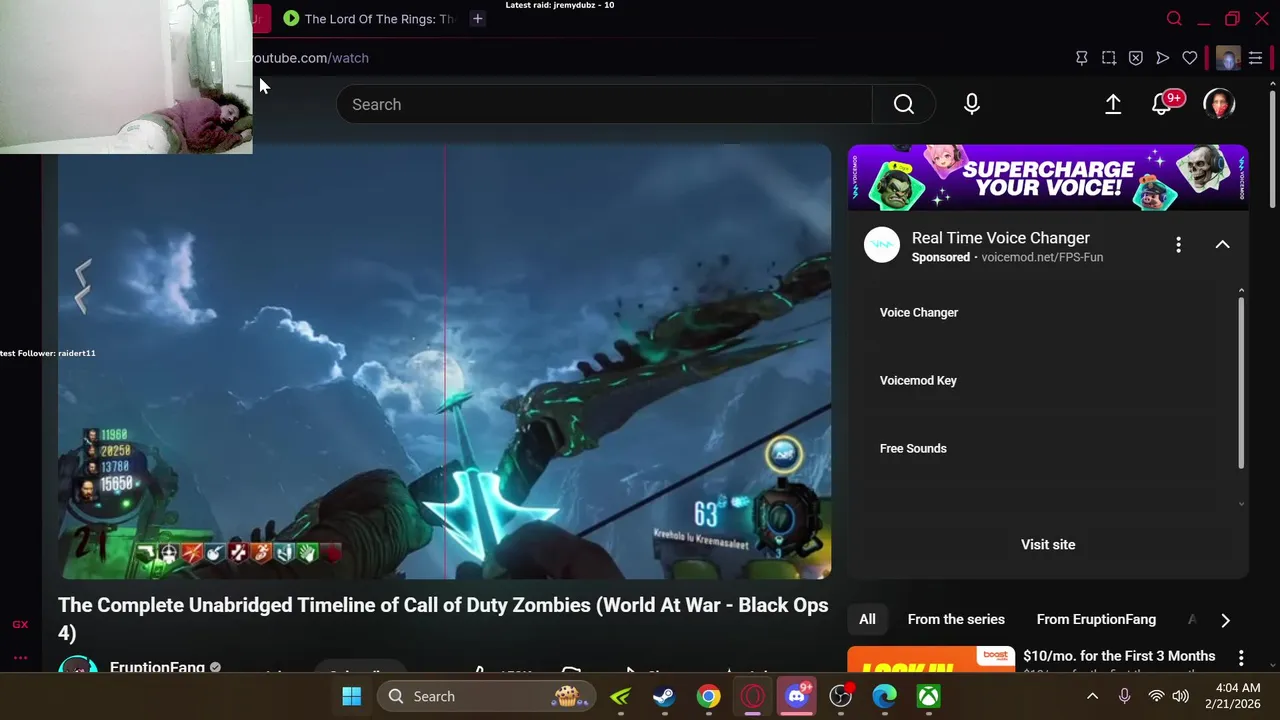Show hidden system tray icons
The width and height of the screenshot is (1280, 720).
[x=1092, y=696]
